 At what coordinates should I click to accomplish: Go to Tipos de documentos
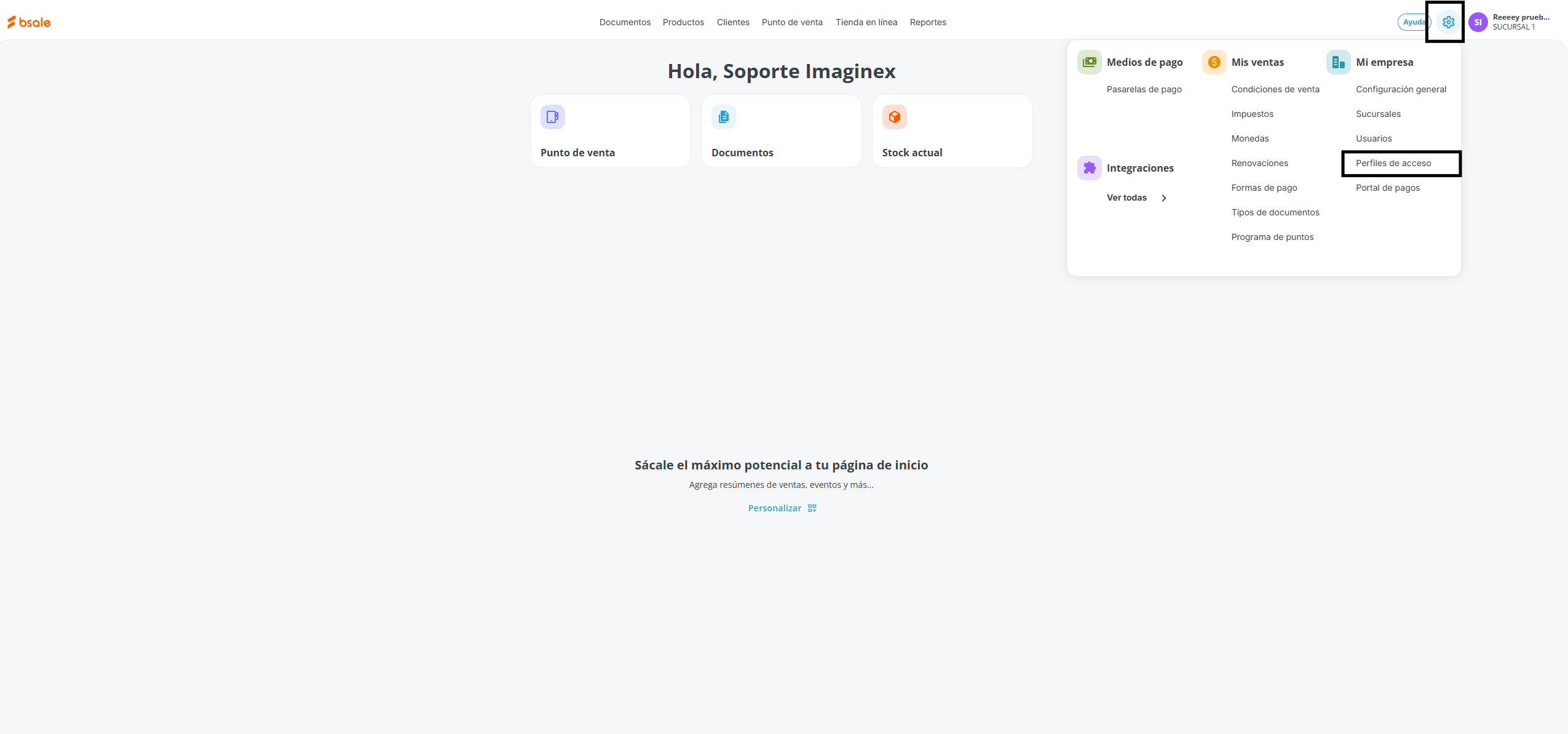tap(1275, 212)
